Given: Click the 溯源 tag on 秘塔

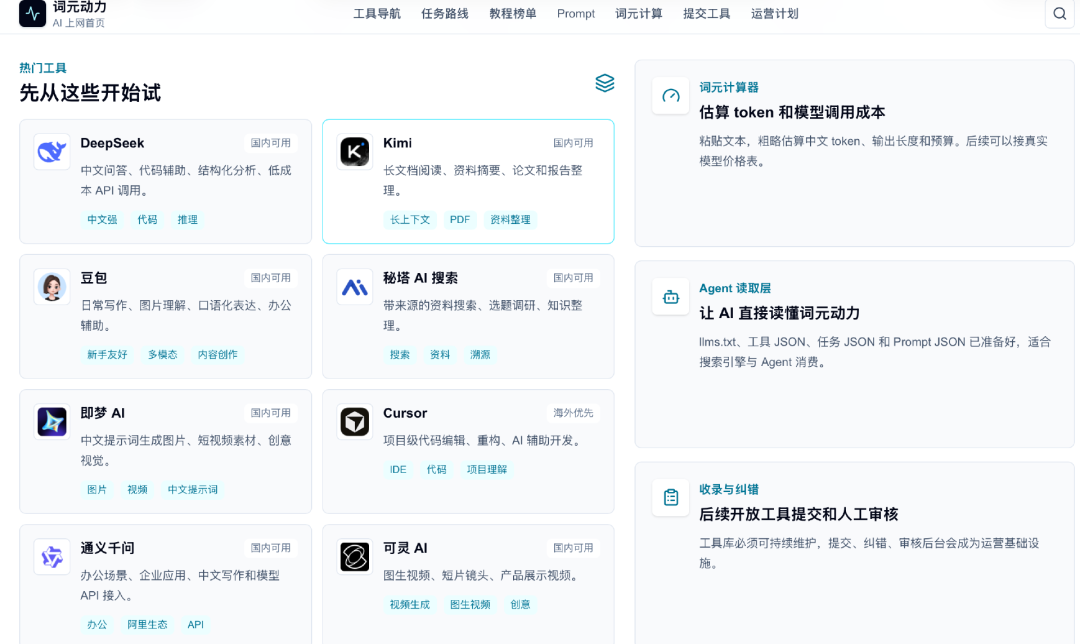Looking at the screenshot, I should (x=480, y=355).
